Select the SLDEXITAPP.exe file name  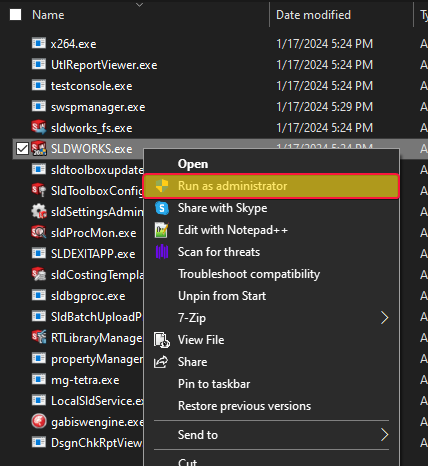pos(93,254)
